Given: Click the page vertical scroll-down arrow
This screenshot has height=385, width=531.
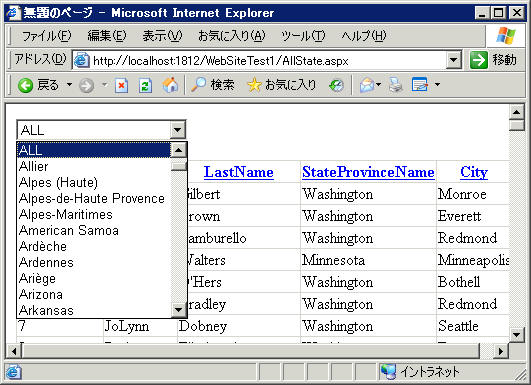Looking at the screenshot, I should [x=516, y=335].
